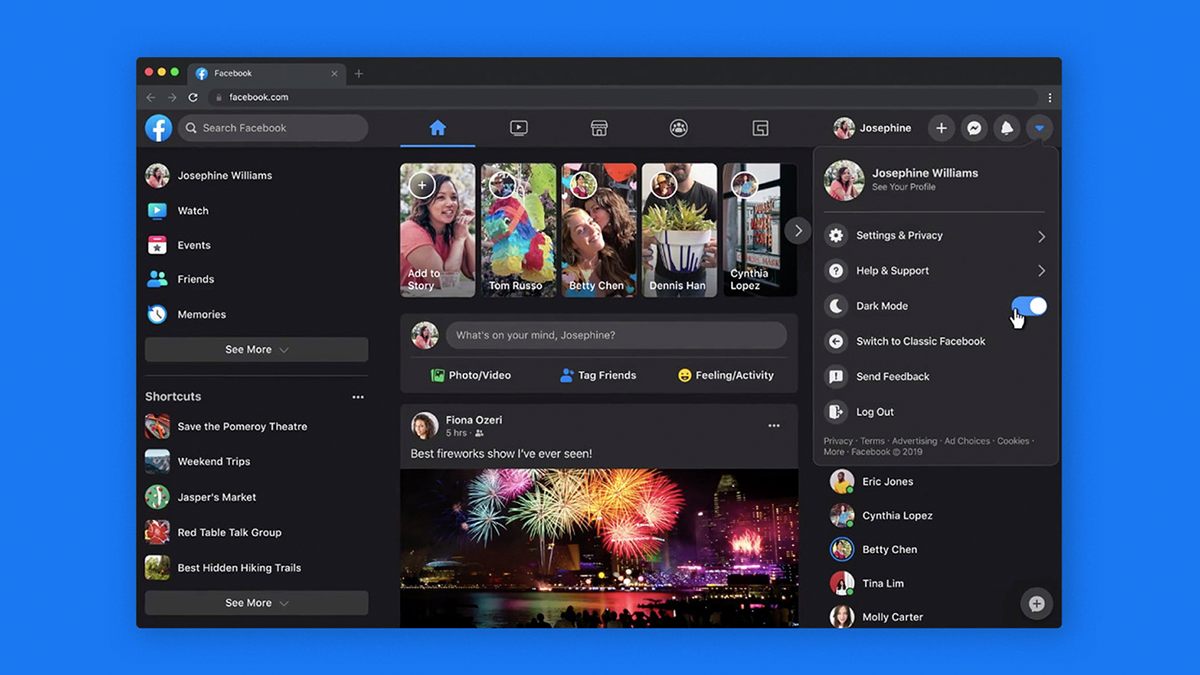
Task: Click the browser back arrow
Action: point(151,98)
